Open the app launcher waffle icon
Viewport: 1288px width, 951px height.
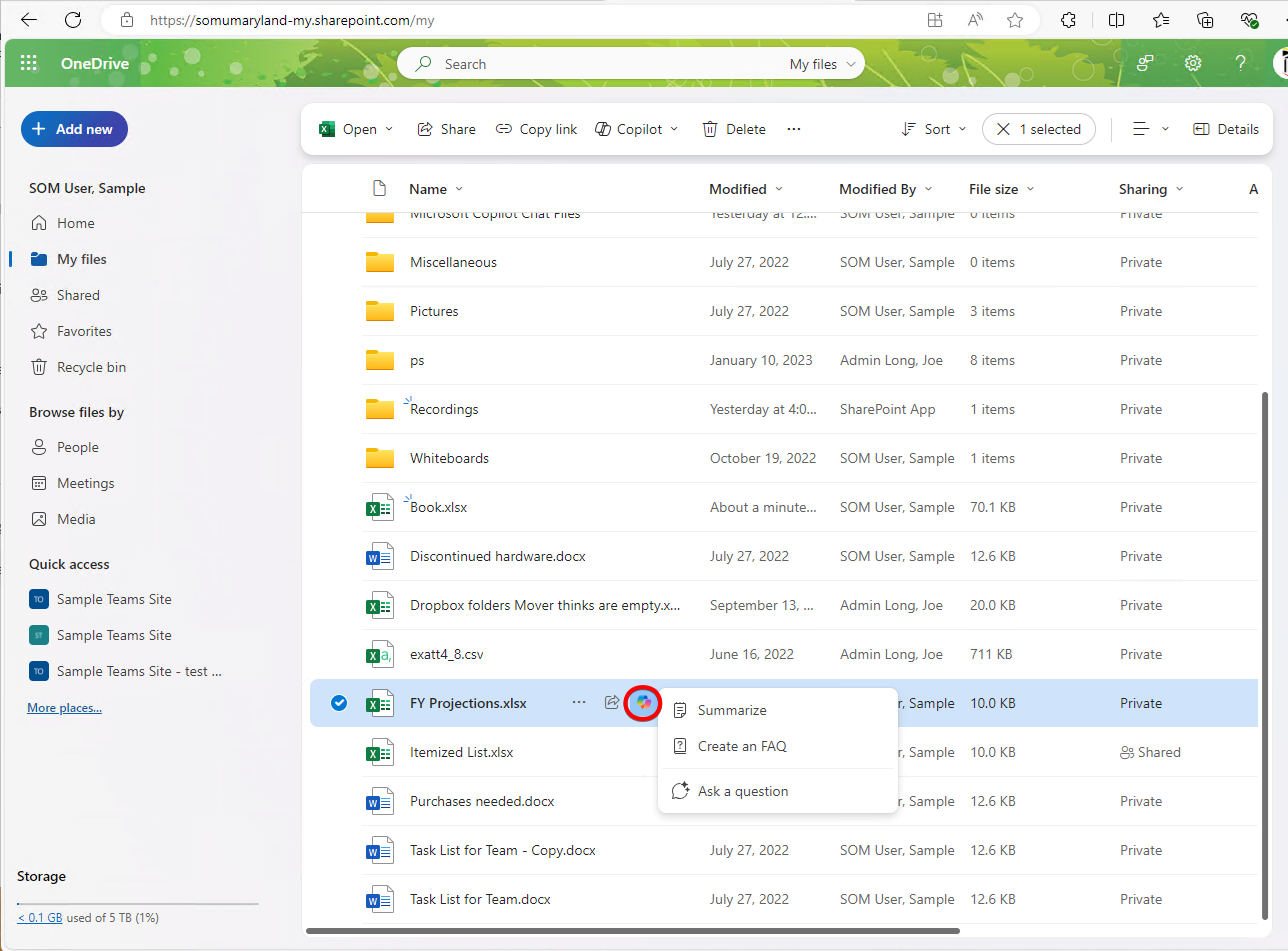click(x=29, y=64)
